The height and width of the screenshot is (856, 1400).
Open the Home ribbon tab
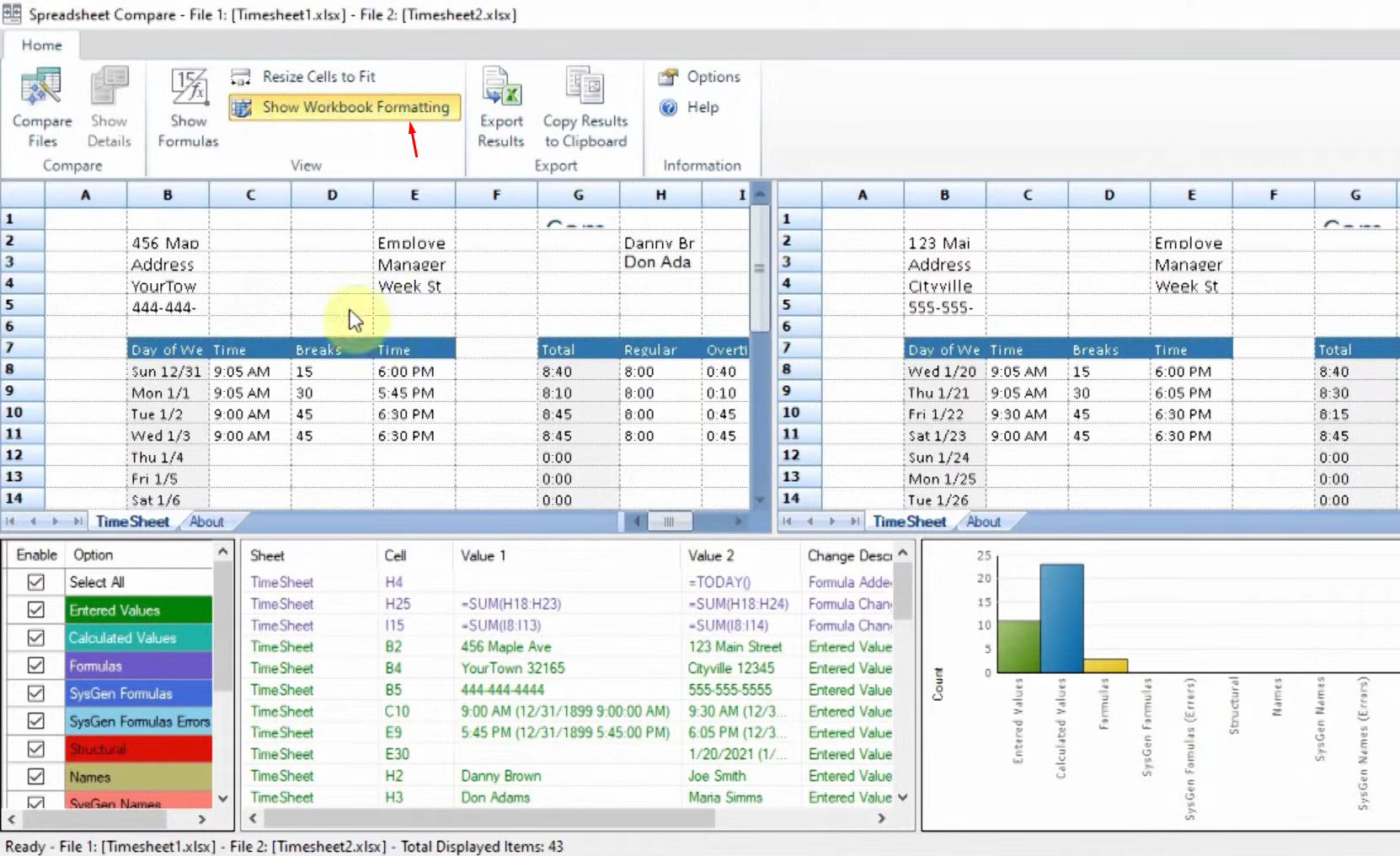point(42,45)
